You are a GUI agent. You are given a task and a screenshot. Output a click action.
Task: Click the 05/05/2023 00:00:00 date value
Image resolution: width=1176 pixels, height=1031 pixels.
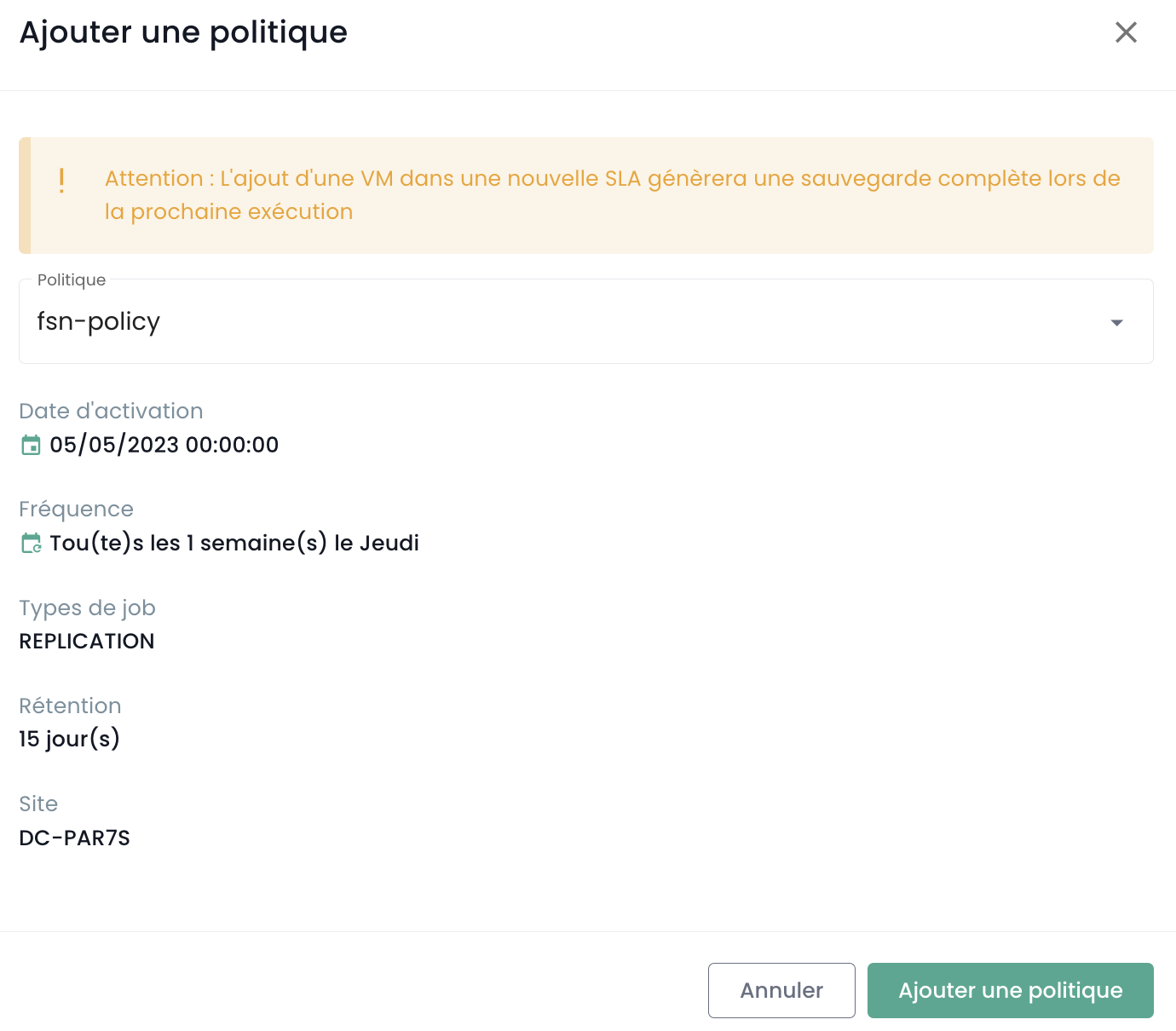(164, 445)
